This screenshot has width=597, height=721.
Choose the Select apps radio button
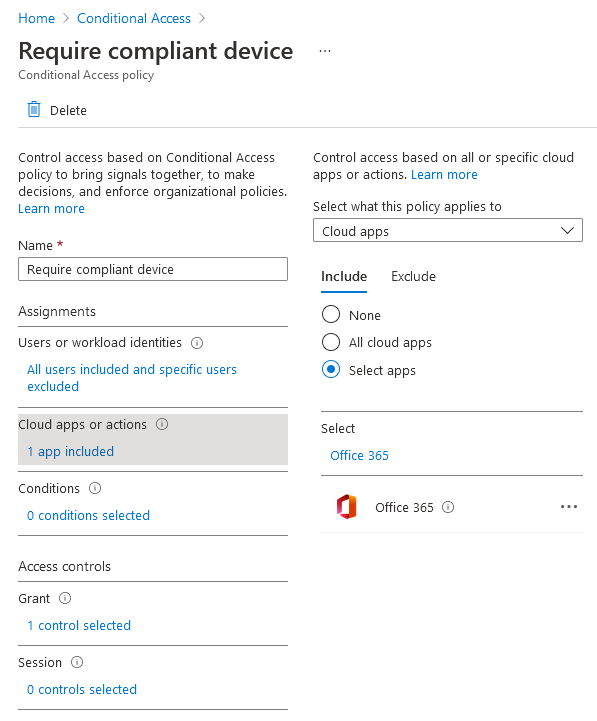pos(331,369)
